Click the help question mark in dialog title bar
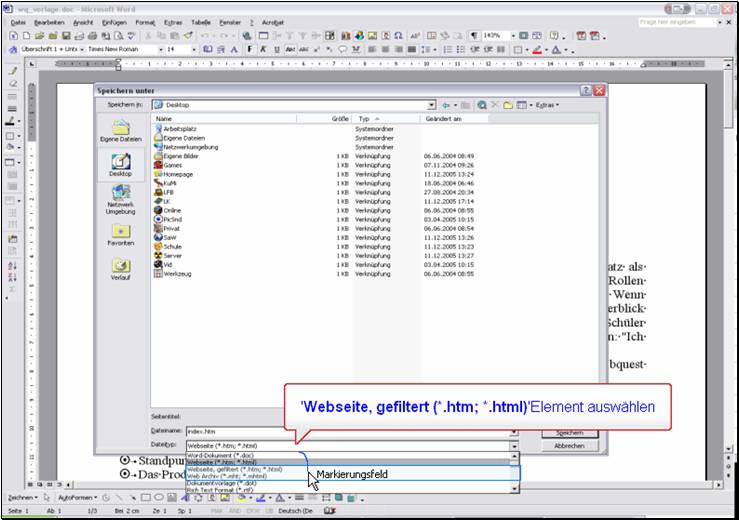 click(x=587, y=90)
